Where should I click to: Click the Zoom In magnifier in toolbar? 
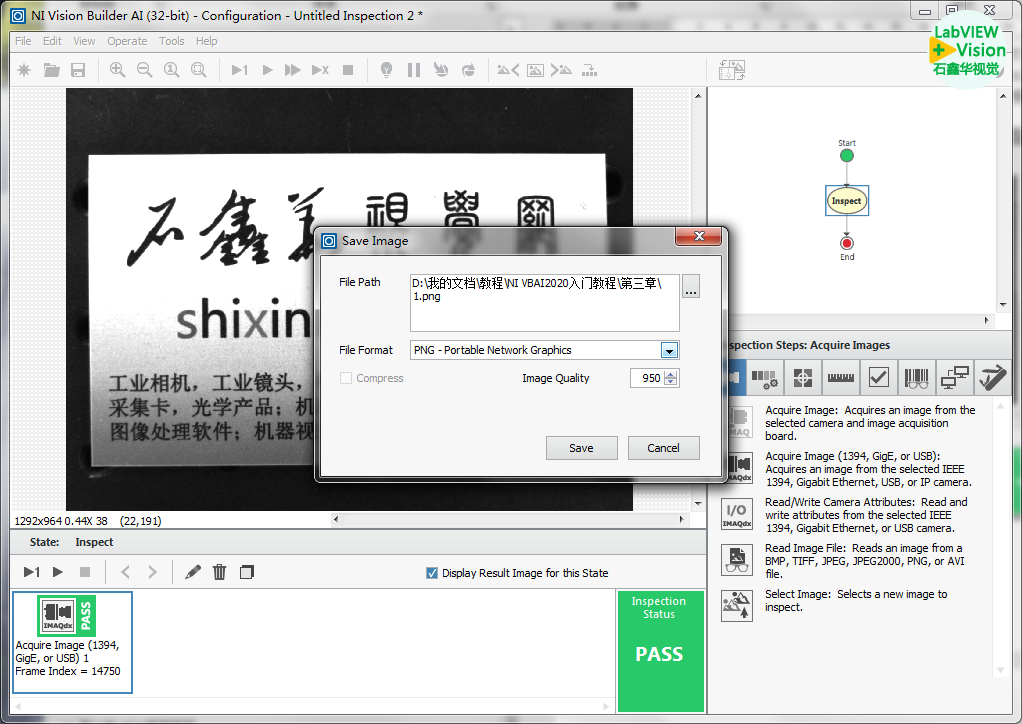[118, 70]
